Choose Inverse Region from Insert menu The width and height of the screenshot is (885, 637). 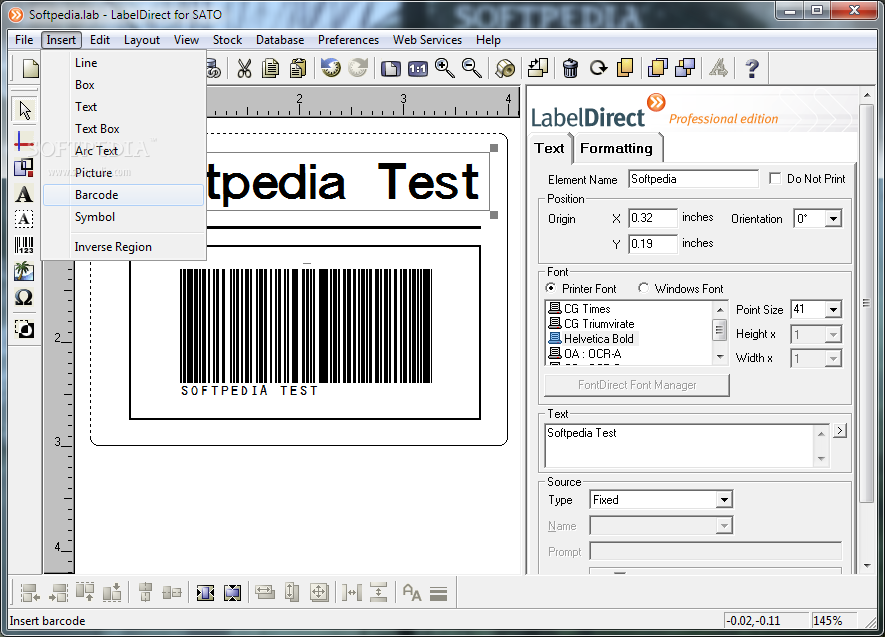(x=123, y=247)
